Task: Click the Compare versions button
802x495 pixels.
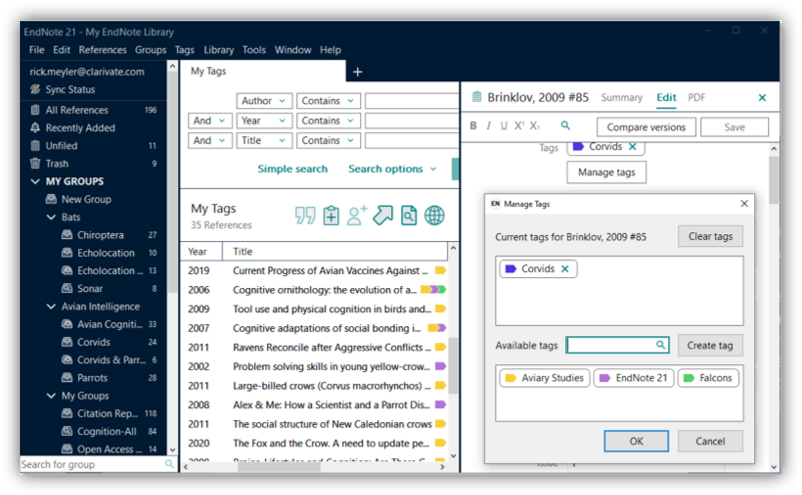Action: coord(646,127)
